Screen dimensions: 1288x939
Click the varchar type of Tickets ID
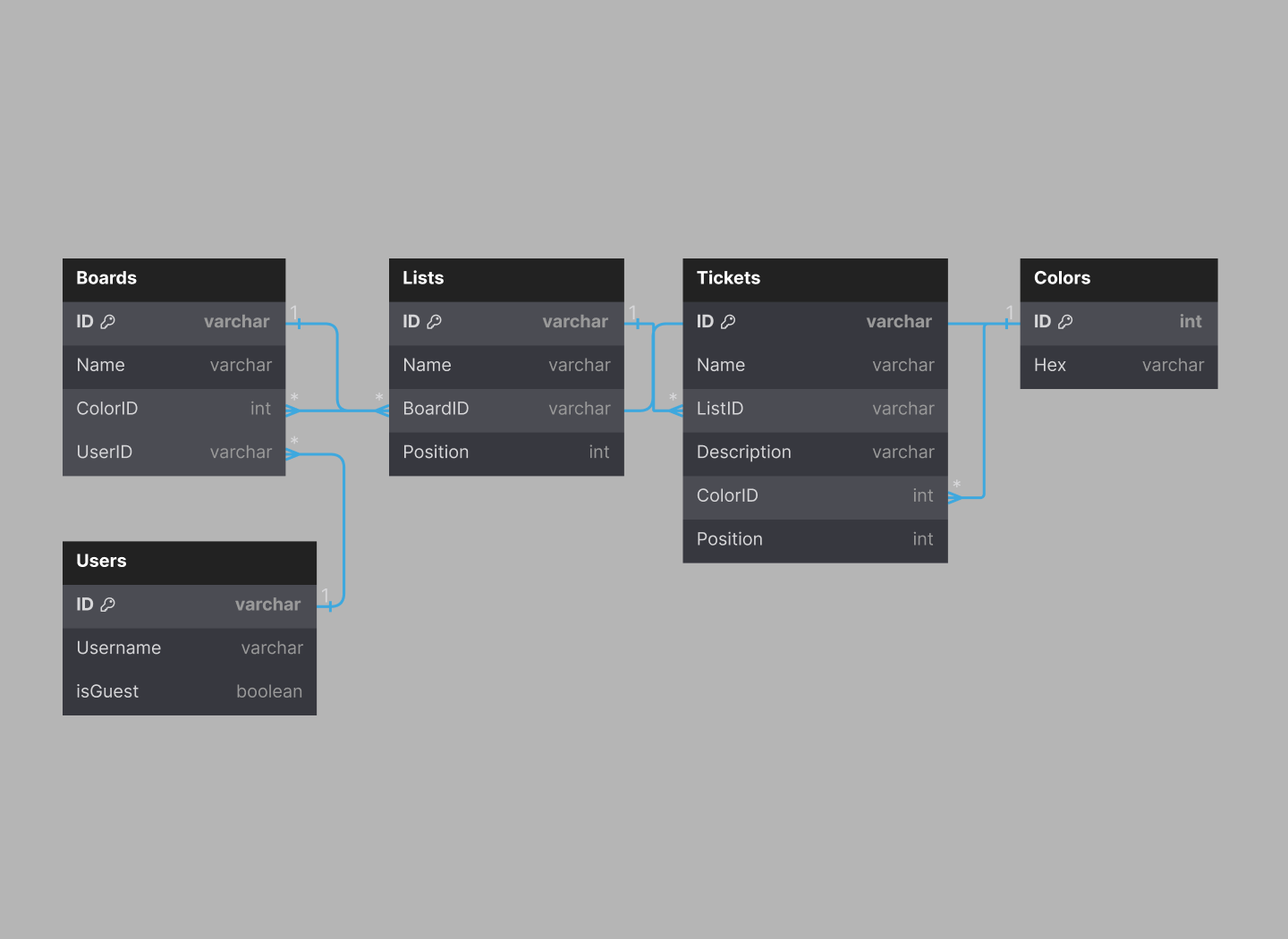pyautogui.click(x=899, y=322)
